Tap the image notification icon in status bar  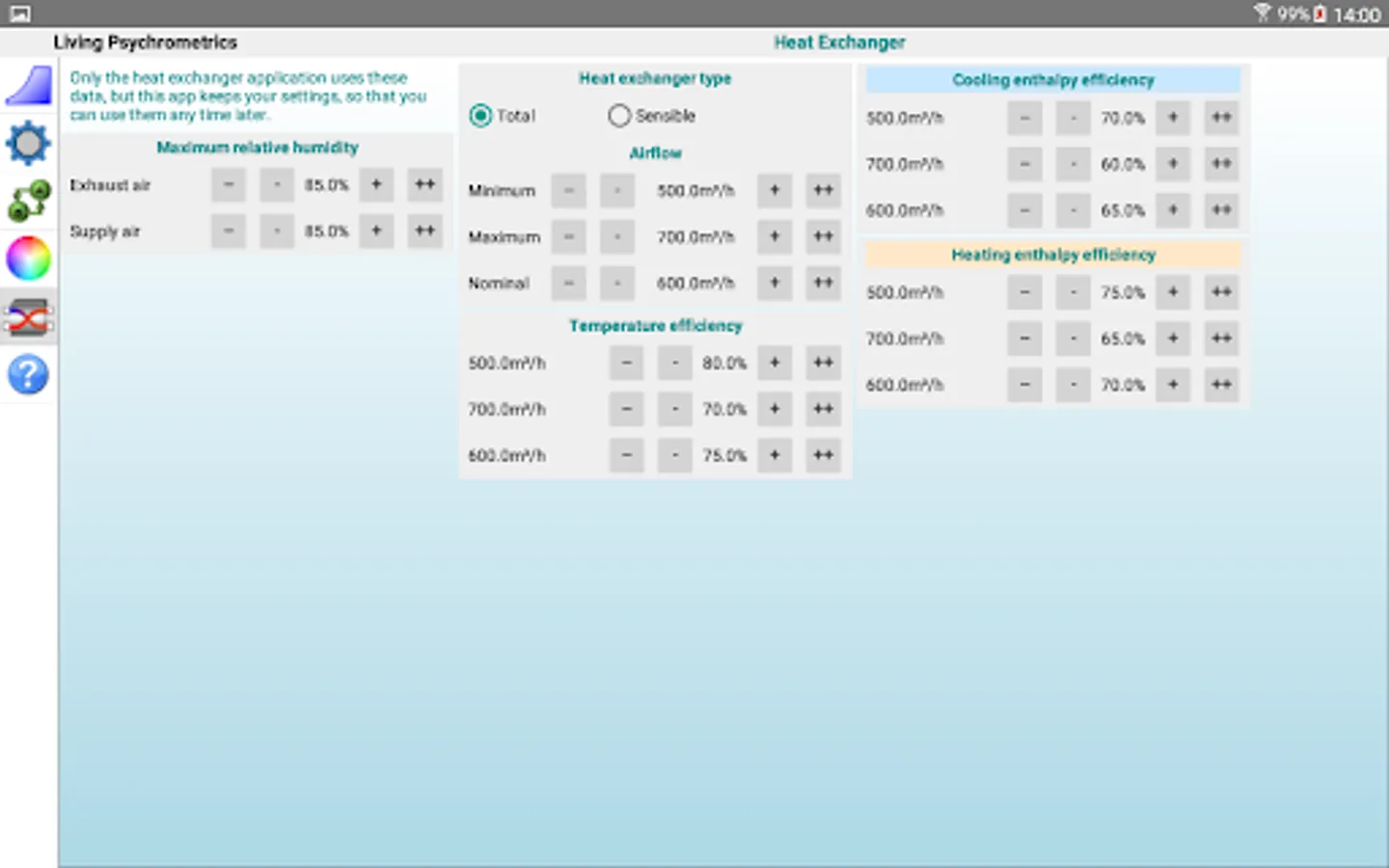(x=19, y=14)
